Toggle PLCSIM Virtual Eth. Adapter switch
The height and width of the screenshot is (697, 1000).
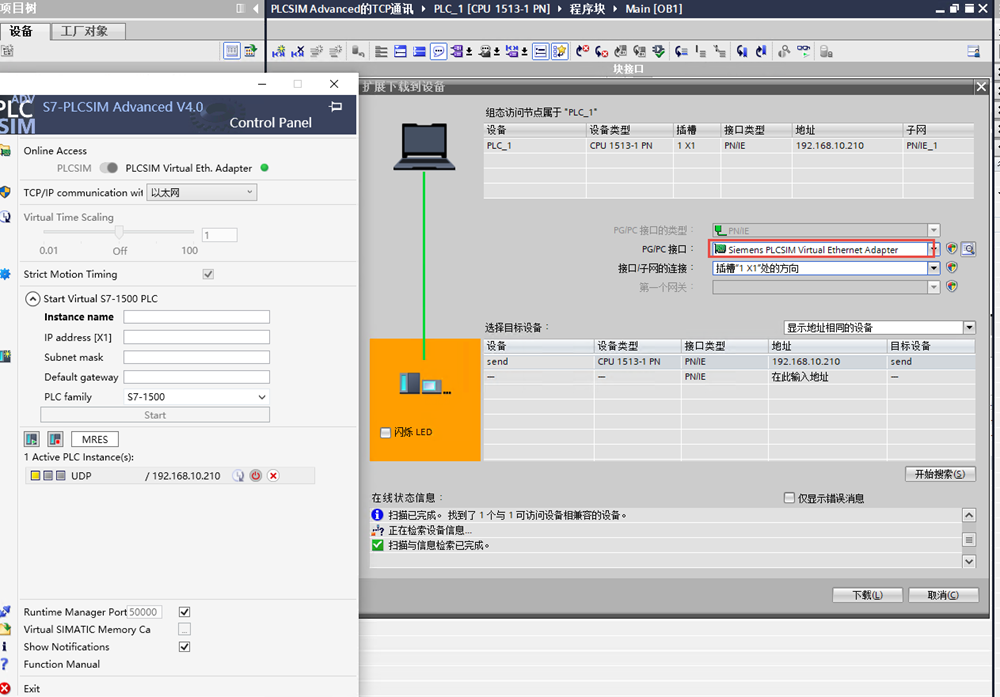coord(108,168)
